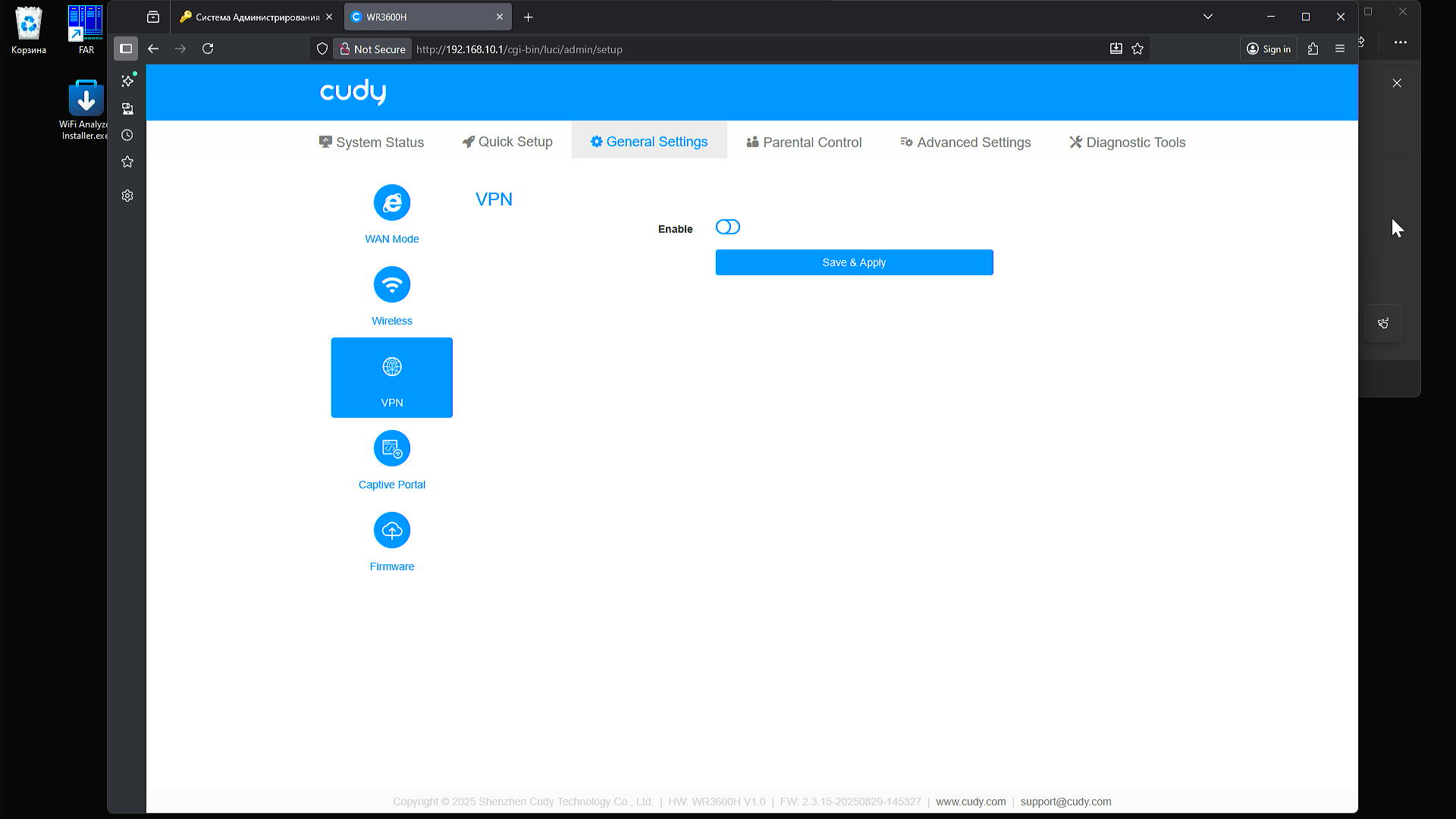Toggle the VPN Enable switch
The width and height of the screenshot is (1456, 819).
(727, 227)
